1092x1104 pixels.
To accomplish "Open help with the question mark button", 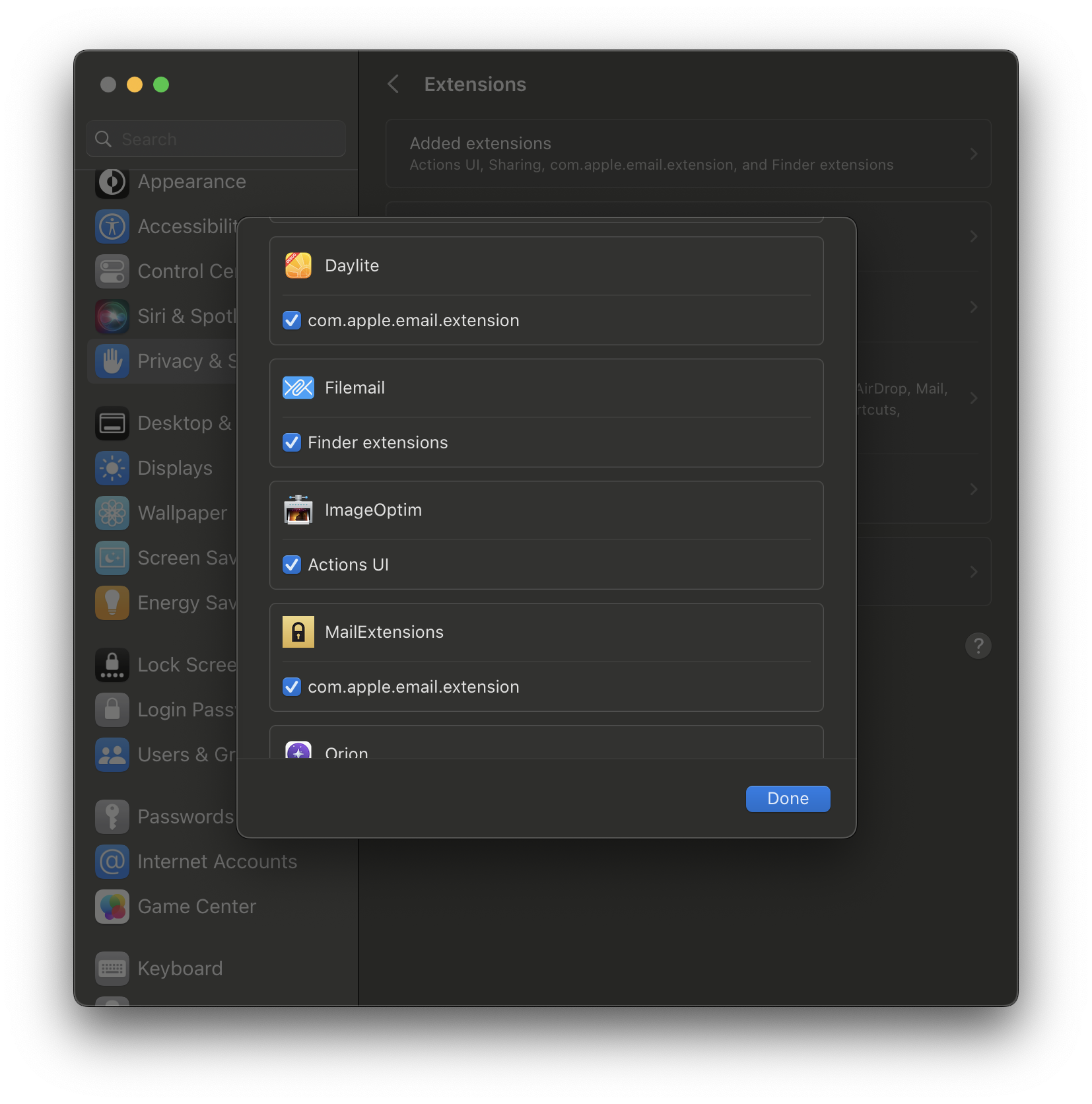I will (978, 646).
